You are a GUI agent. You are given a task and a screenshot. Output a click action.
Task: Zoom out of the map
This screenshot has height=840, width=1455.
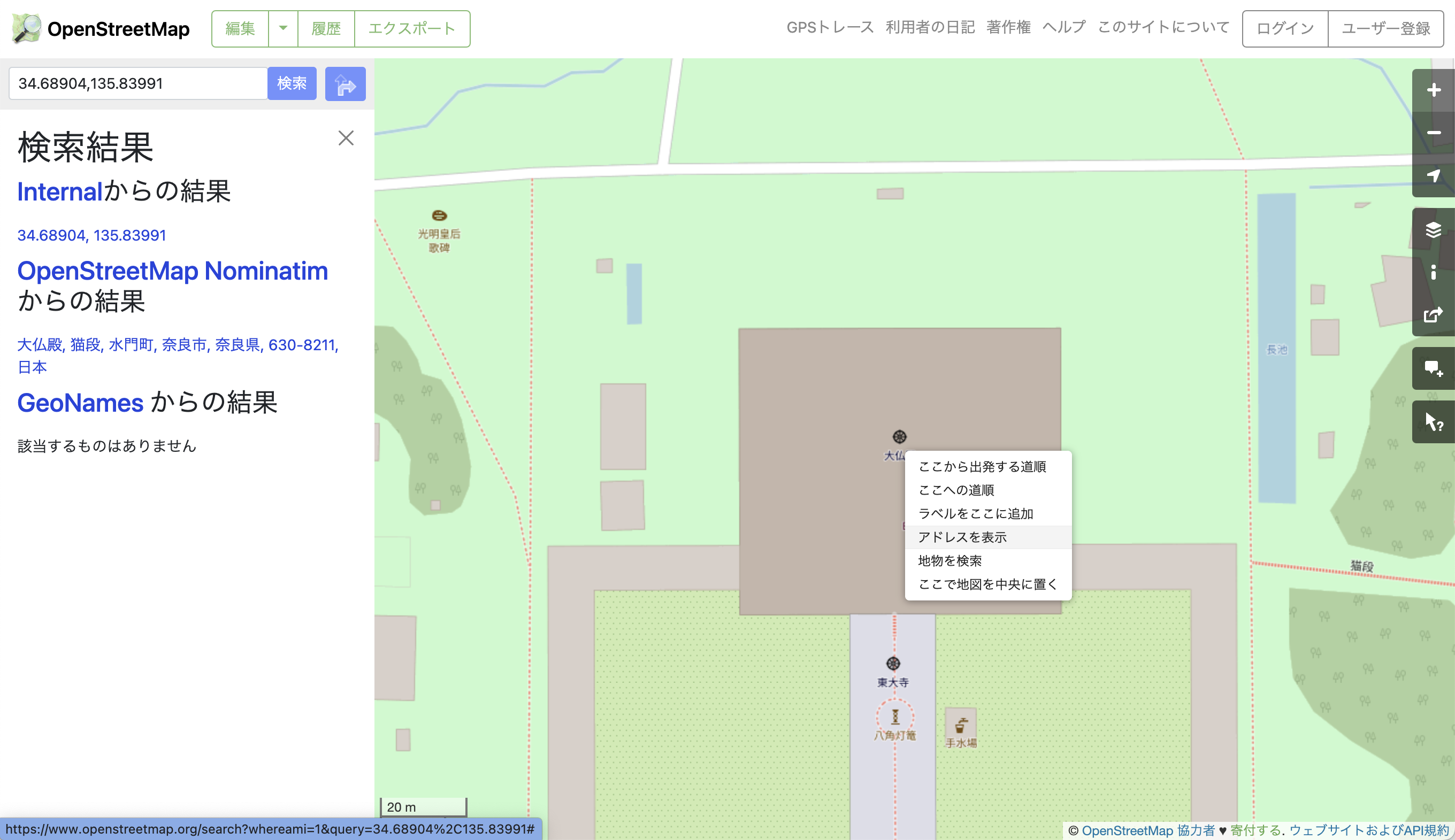1435,132
